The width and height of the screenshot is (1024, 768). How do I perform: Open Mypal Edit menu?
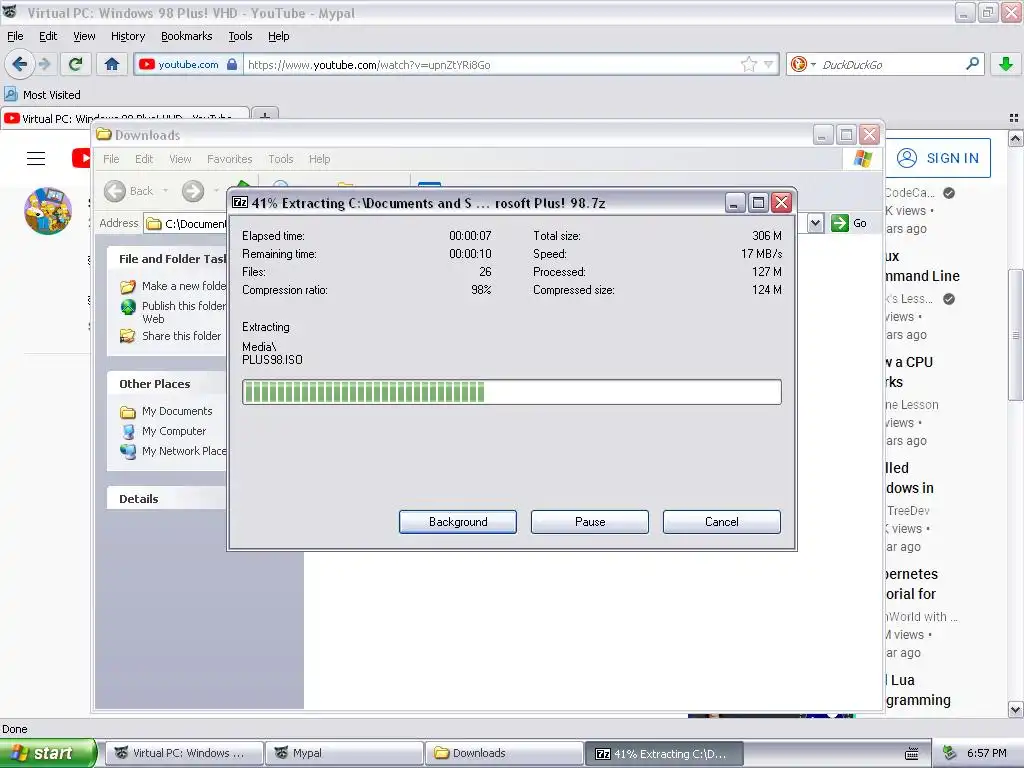tap(48, 36)
